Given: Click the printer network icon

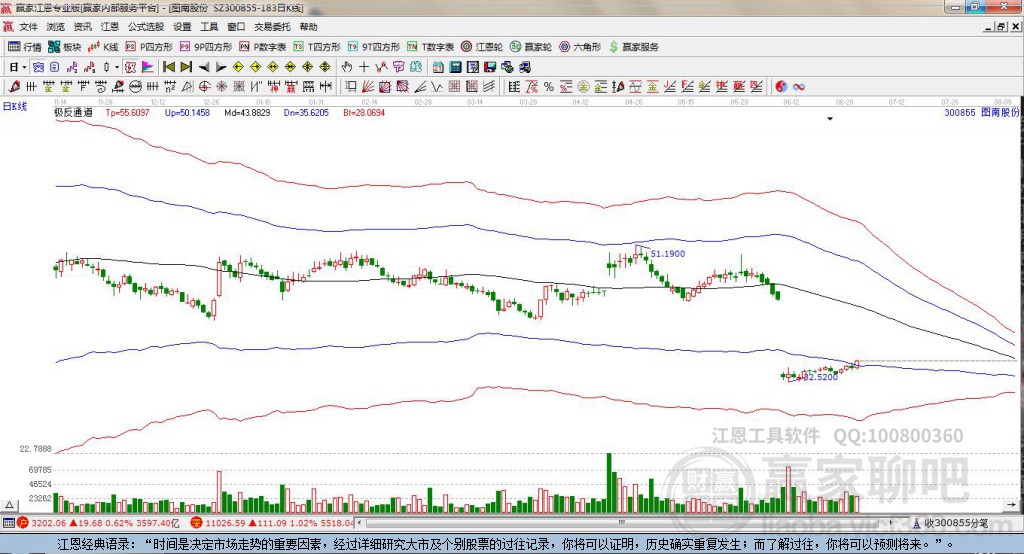Looking at the screenshot, I should 524,67.
